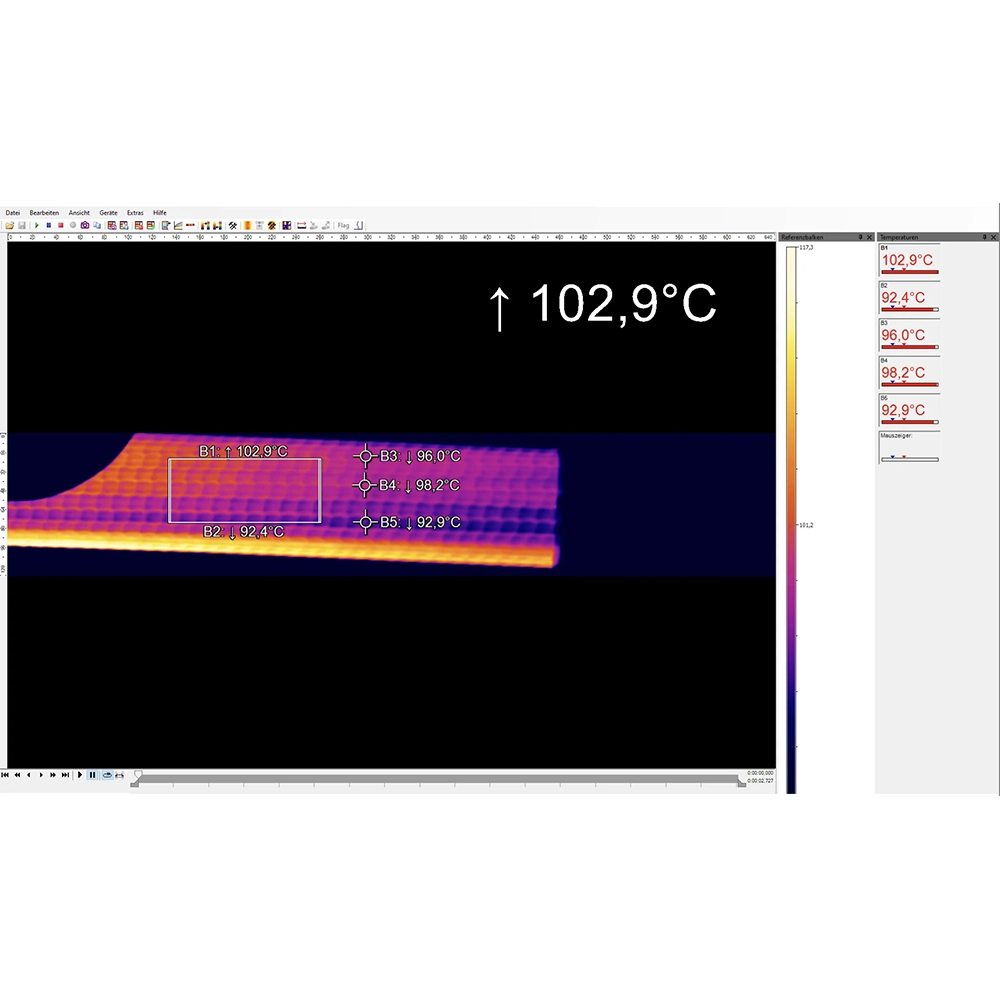The width and height of the screenshot is (1000, 1000).
Task: Copy the thermal image with the copy icon
Action: [x=98, y=226]
